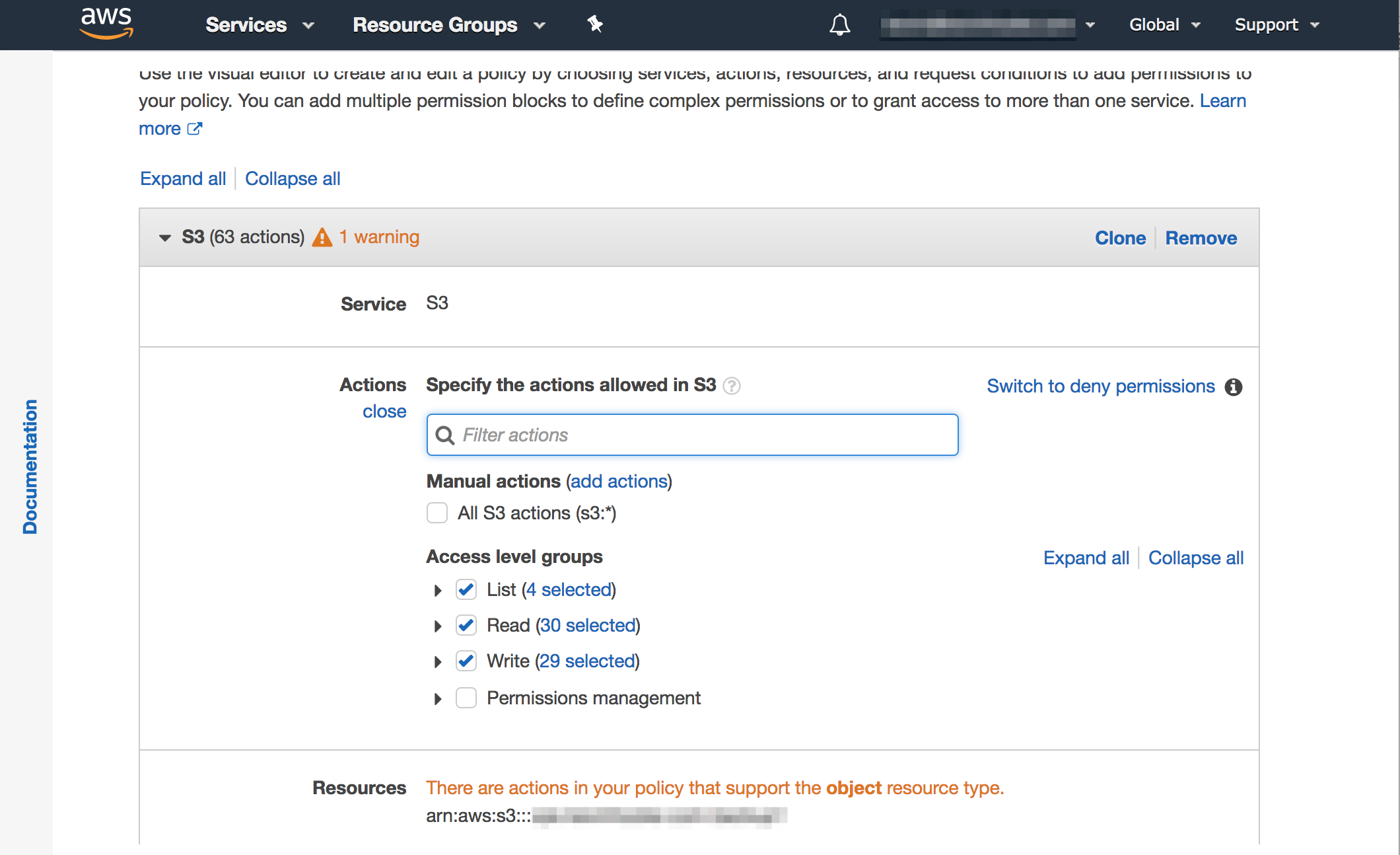Click the external link icon after Learn more
This screenshot has width=1400, height=855.
195,129
